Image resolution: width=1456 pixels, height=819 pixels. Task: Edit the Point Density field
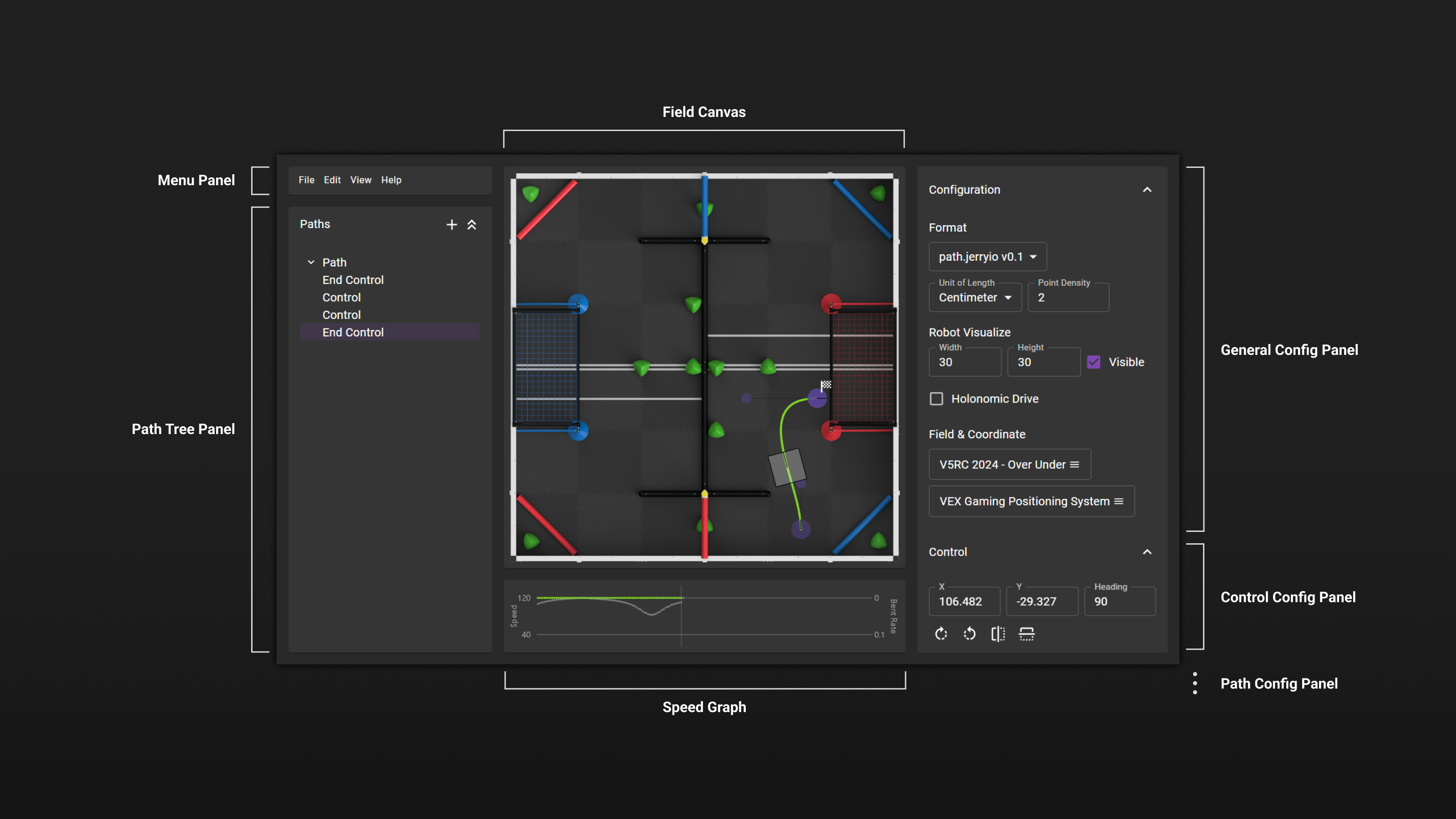point(1068,297)
